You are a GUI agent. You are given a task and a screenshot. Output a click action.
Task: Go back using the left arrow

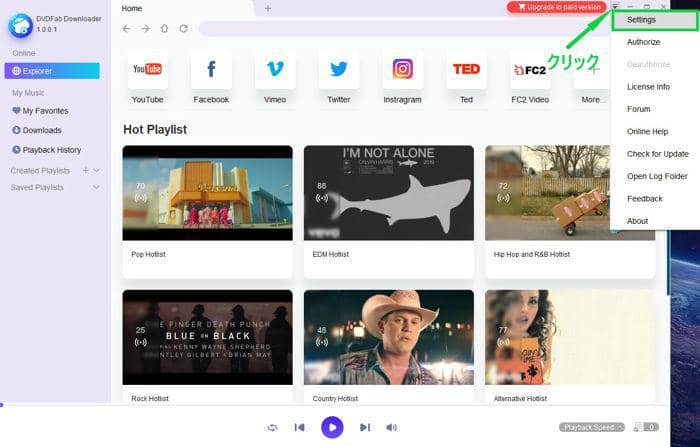(x=126, y=29)
